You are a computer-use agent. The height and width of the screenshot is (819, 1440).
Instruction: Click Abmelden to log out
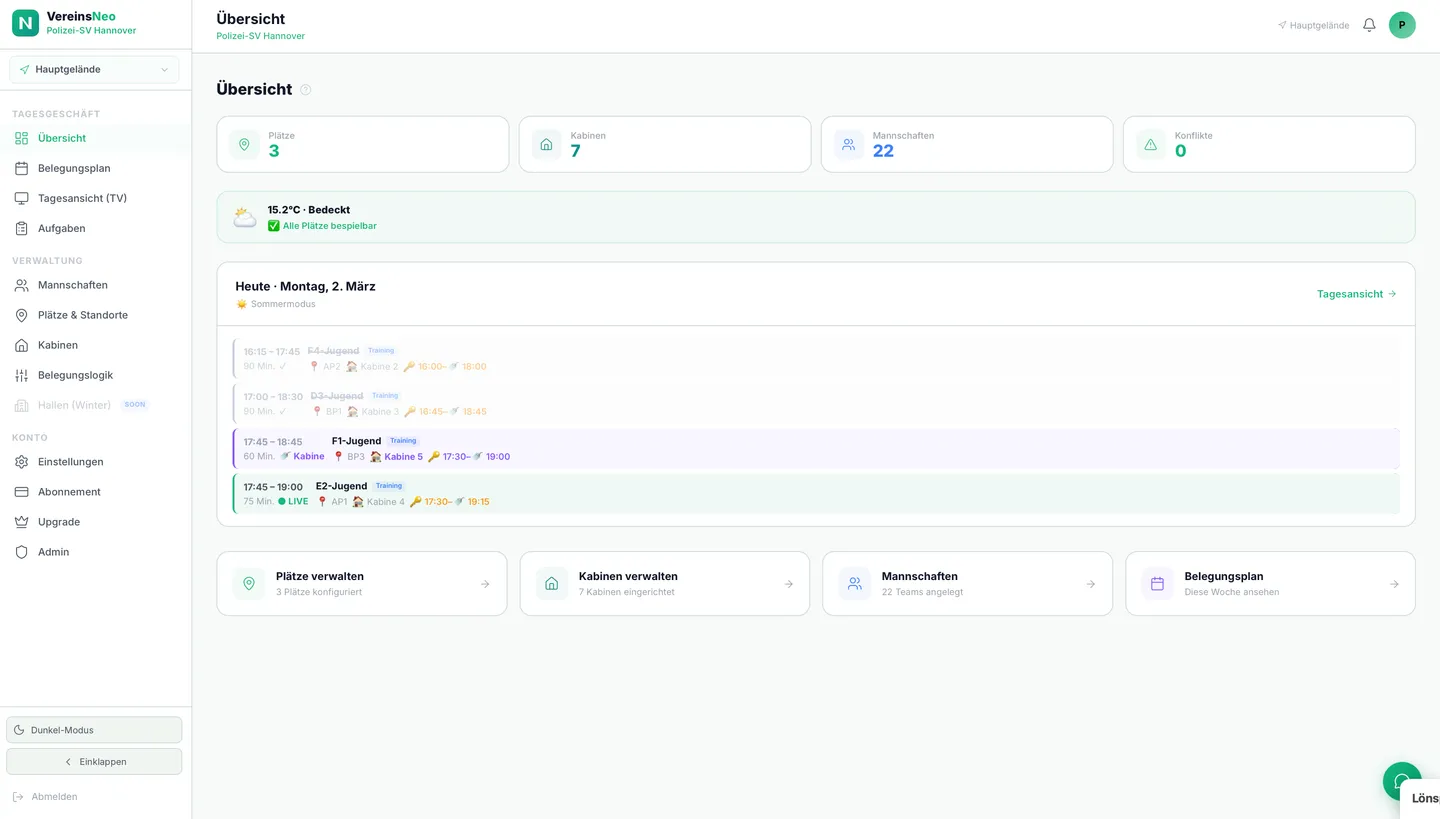click(x=54, y=797)
